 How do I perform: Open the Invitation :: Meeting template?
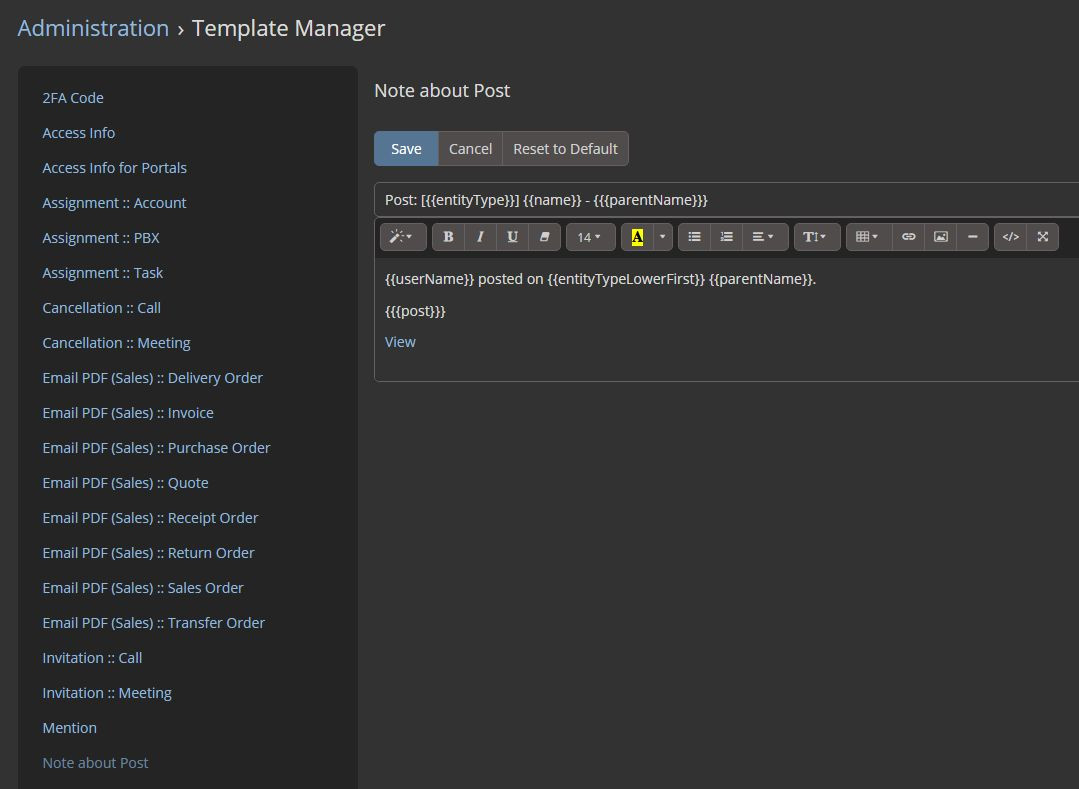[107, 693]
